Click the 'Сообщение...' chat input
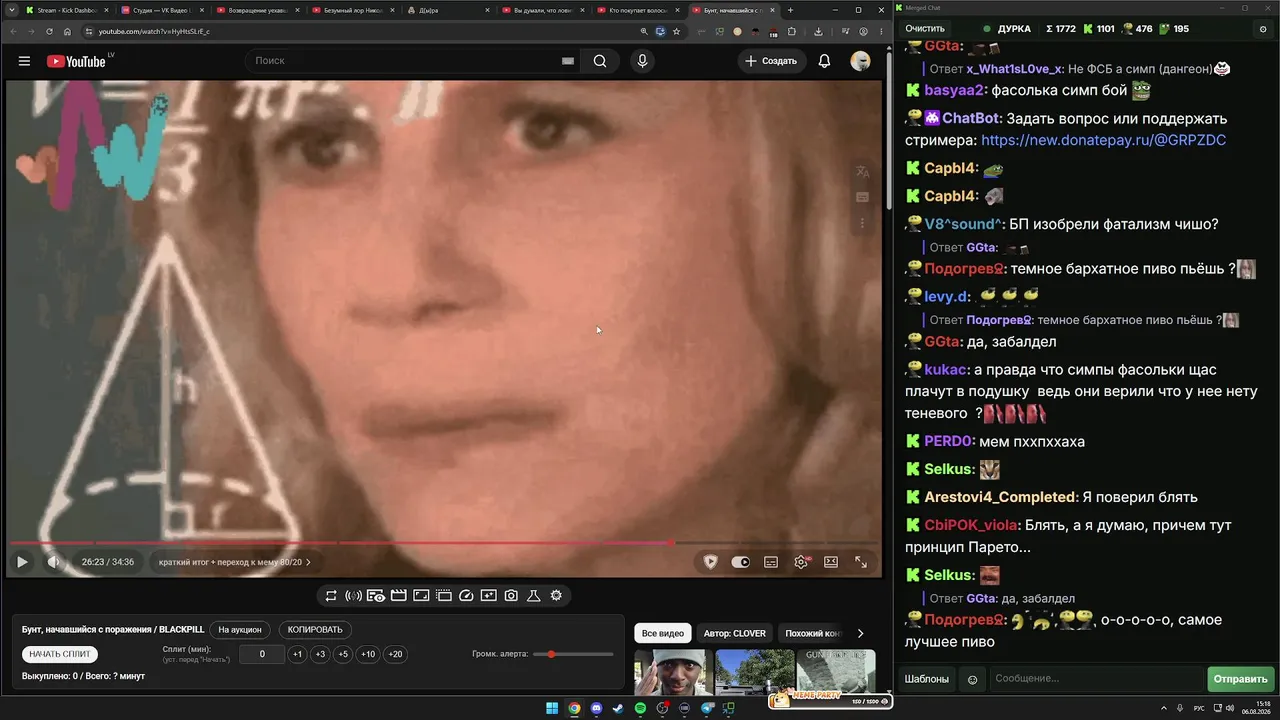 tap(1096, 679)
